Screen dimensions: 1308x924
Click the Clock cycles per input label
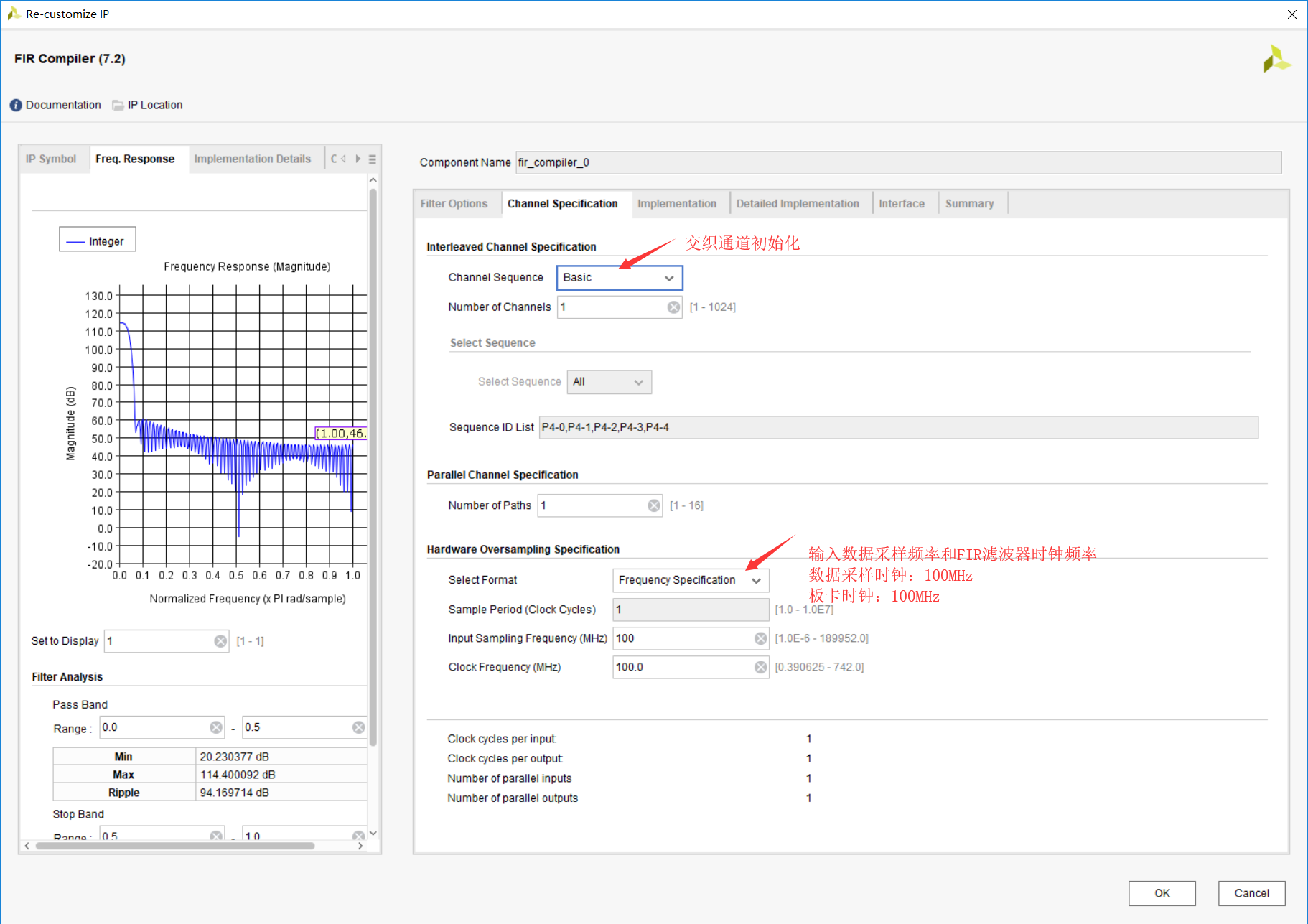click(x=502, y=739)
